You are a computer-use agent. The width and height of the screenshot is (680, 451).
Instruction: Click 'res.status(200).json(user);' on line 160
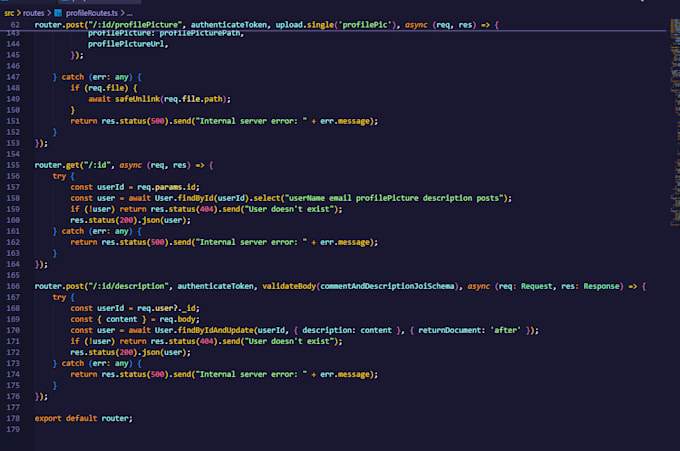pyautogui.click(x=131, y=220)
